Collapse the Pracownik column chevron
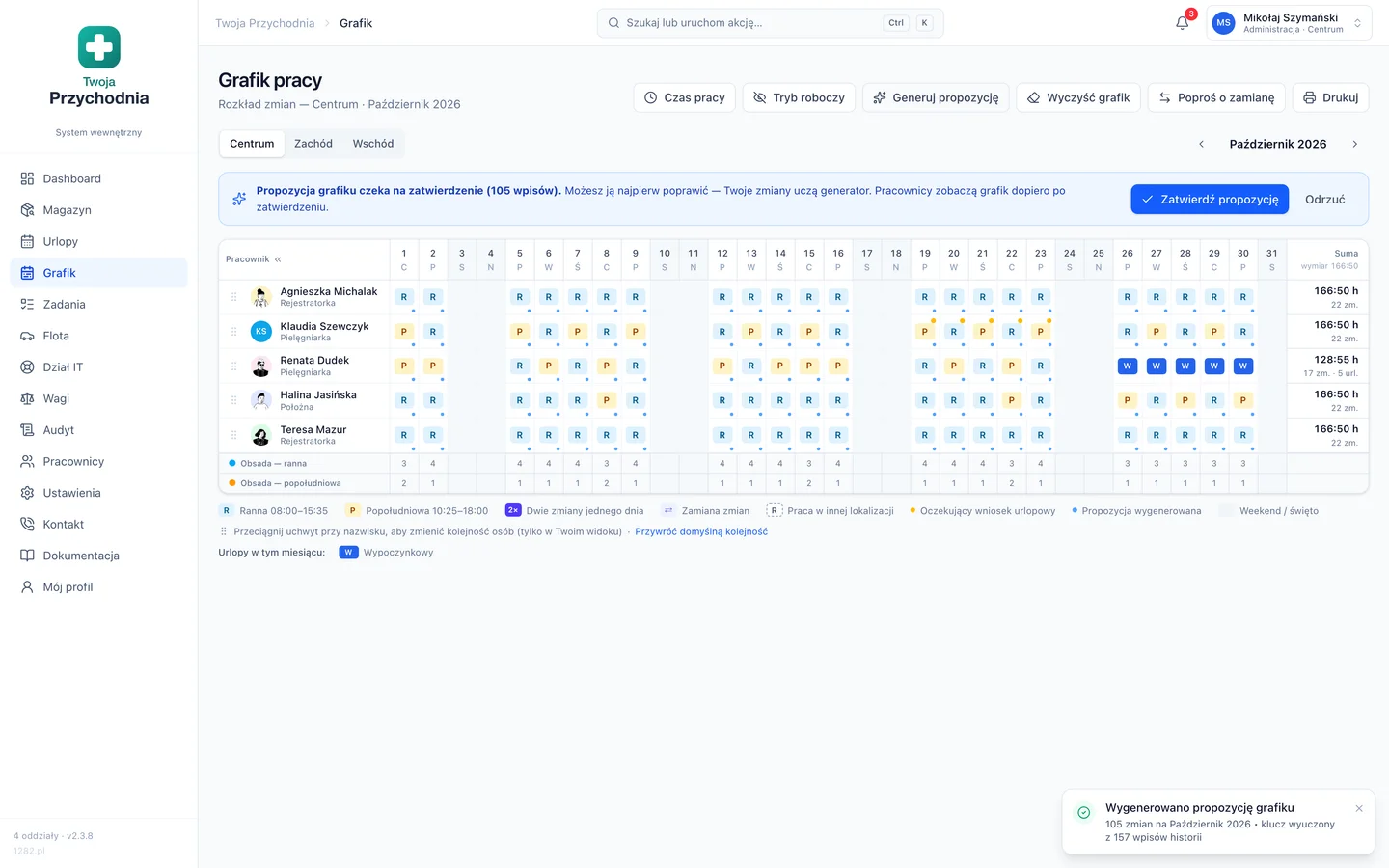 click(x=278, y=259)
